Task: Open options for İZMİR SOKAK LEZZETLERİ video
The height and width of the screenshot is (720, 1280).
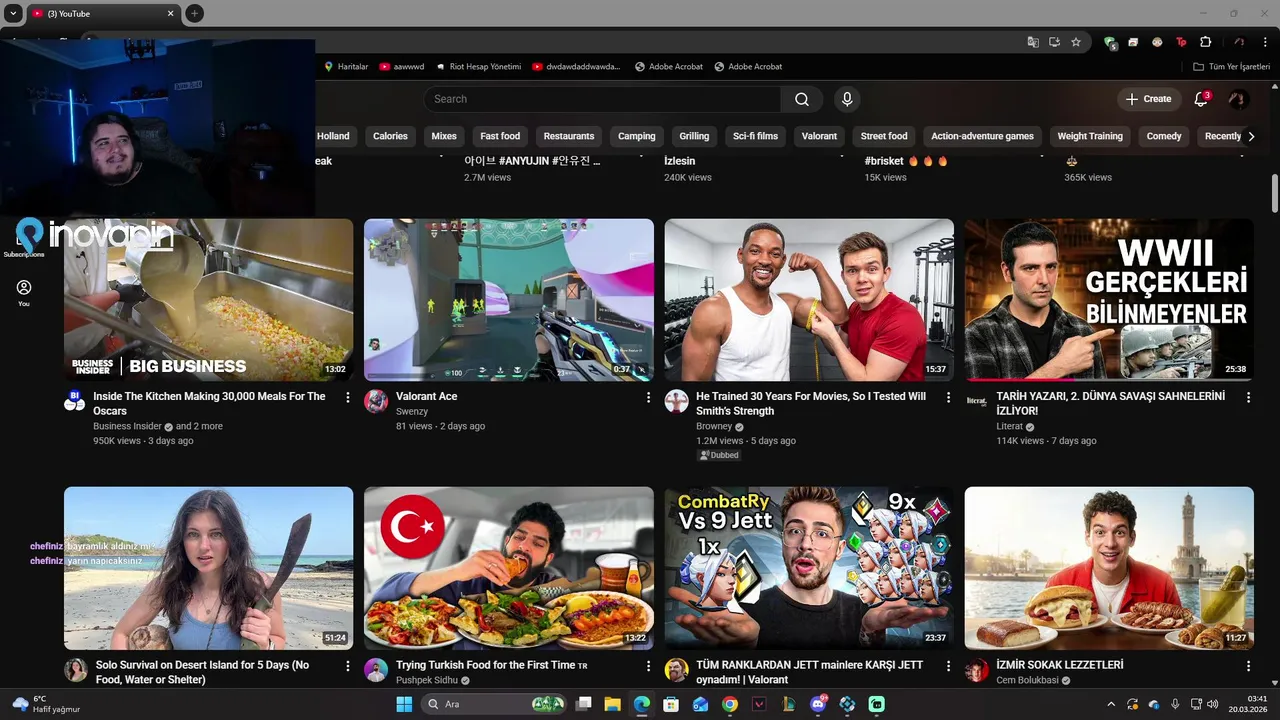Action: tap(1248, 666)
